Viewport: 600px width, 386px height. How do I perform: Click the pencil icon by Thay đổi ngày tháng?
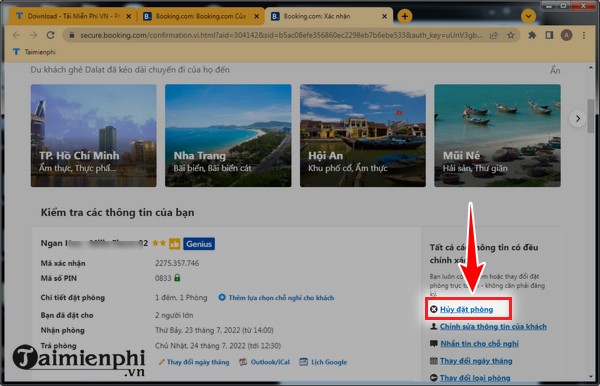161,362
